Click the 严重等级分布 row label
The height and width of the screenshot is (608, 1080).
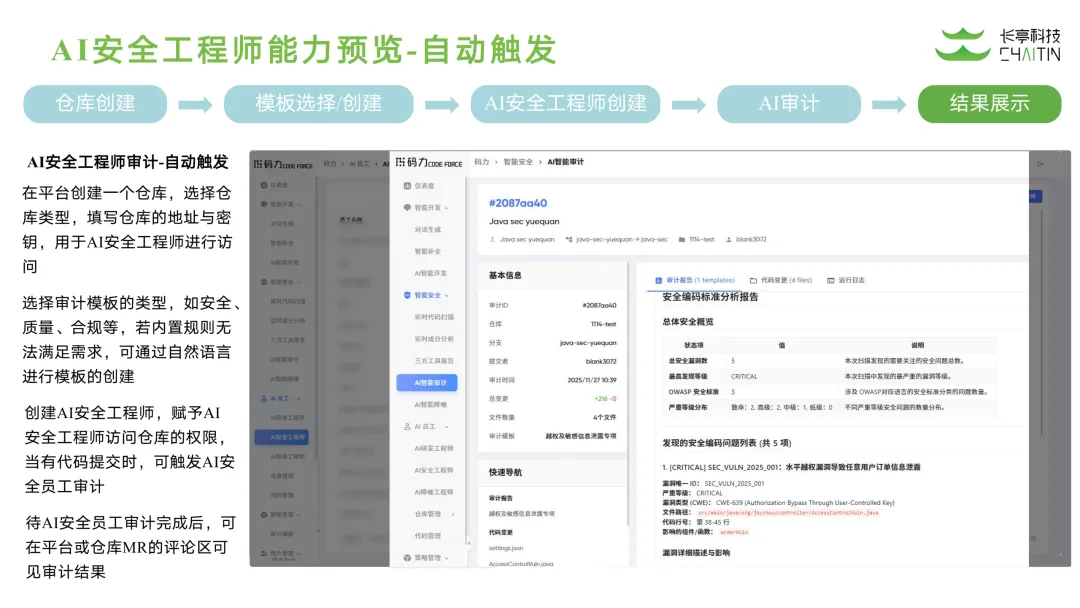(x=687, y=408)
